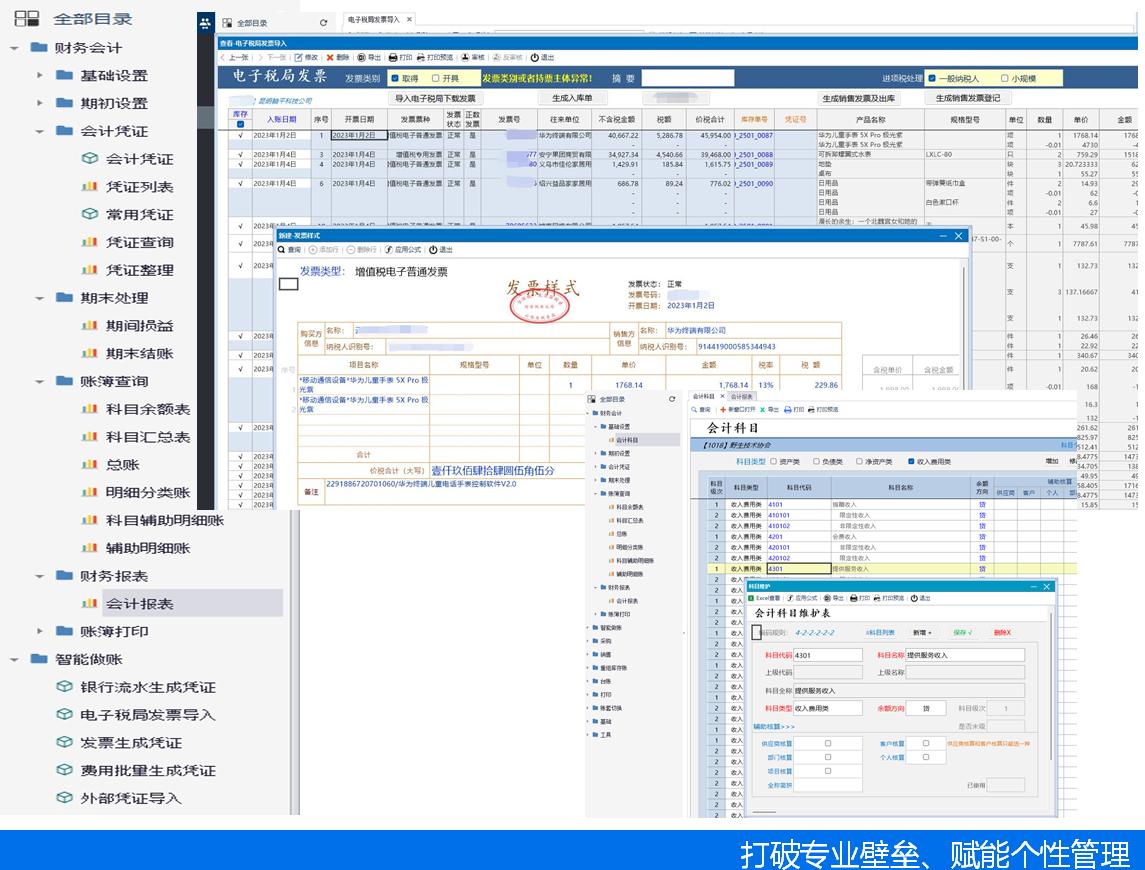Click 打印预览 in invoice import toolbar
1145x870 pixels.
[435, 58]
